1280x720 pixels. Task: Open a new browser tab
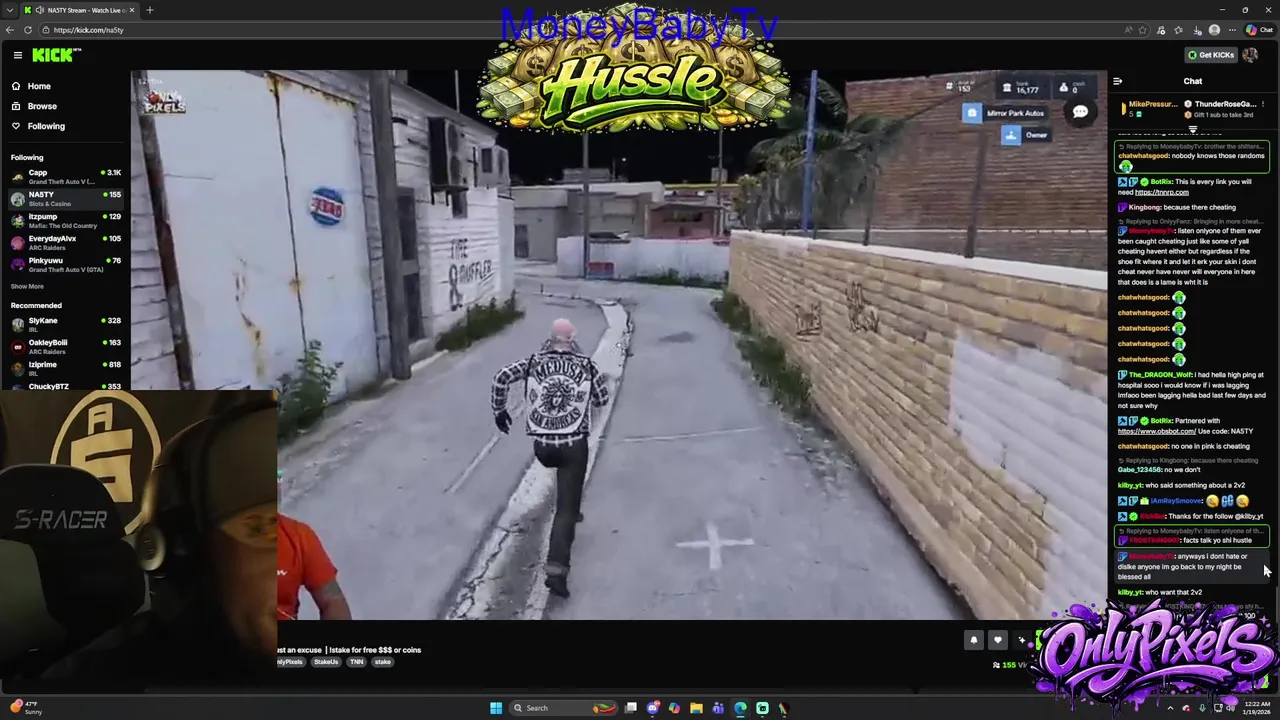(x=149, y=10)
